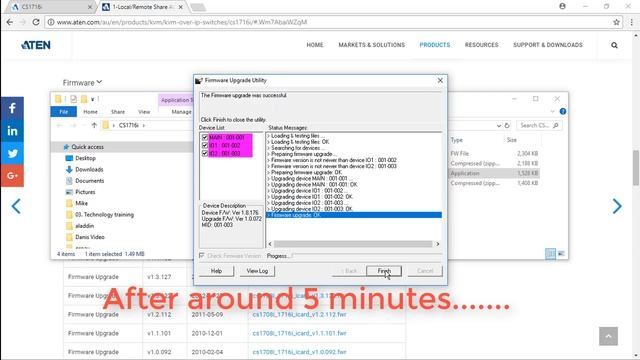The width and height of the screenshot is (640, 360).
Task: Toggle the Check Firmware Version checkbox
Action: pos(202,256)
